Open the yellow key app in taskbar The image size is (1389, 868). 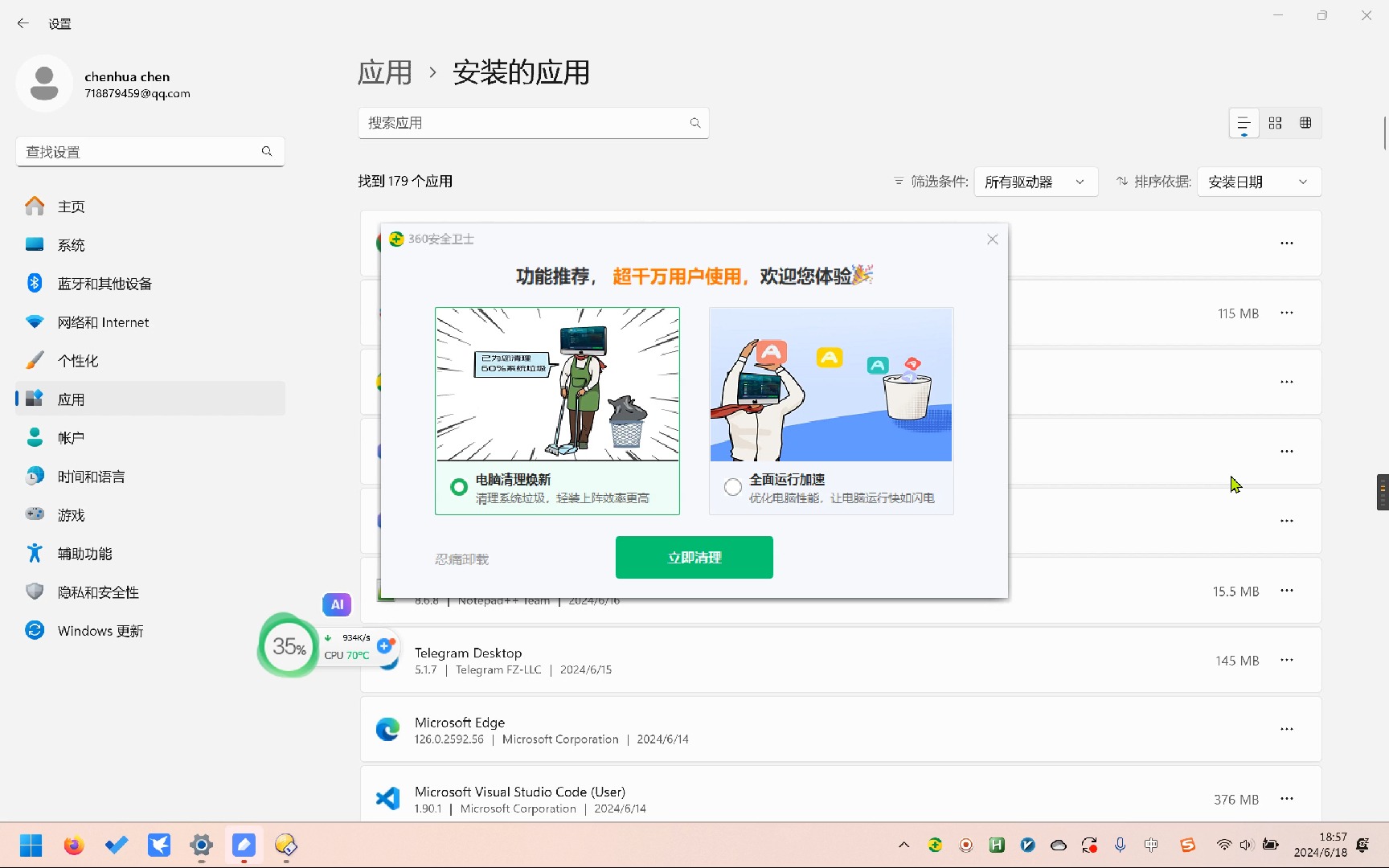click(x=286, y=845)
